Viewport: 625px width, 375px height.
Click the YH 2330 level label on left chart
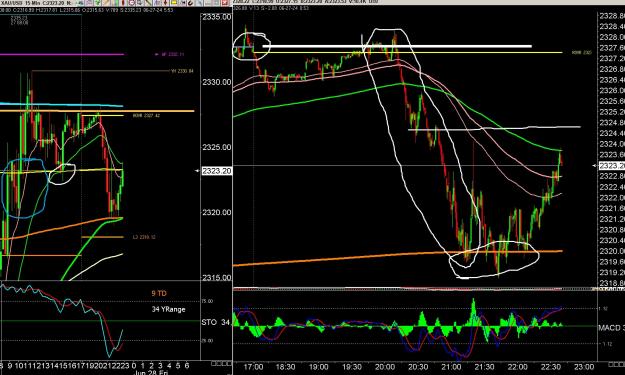coord(182,71)
